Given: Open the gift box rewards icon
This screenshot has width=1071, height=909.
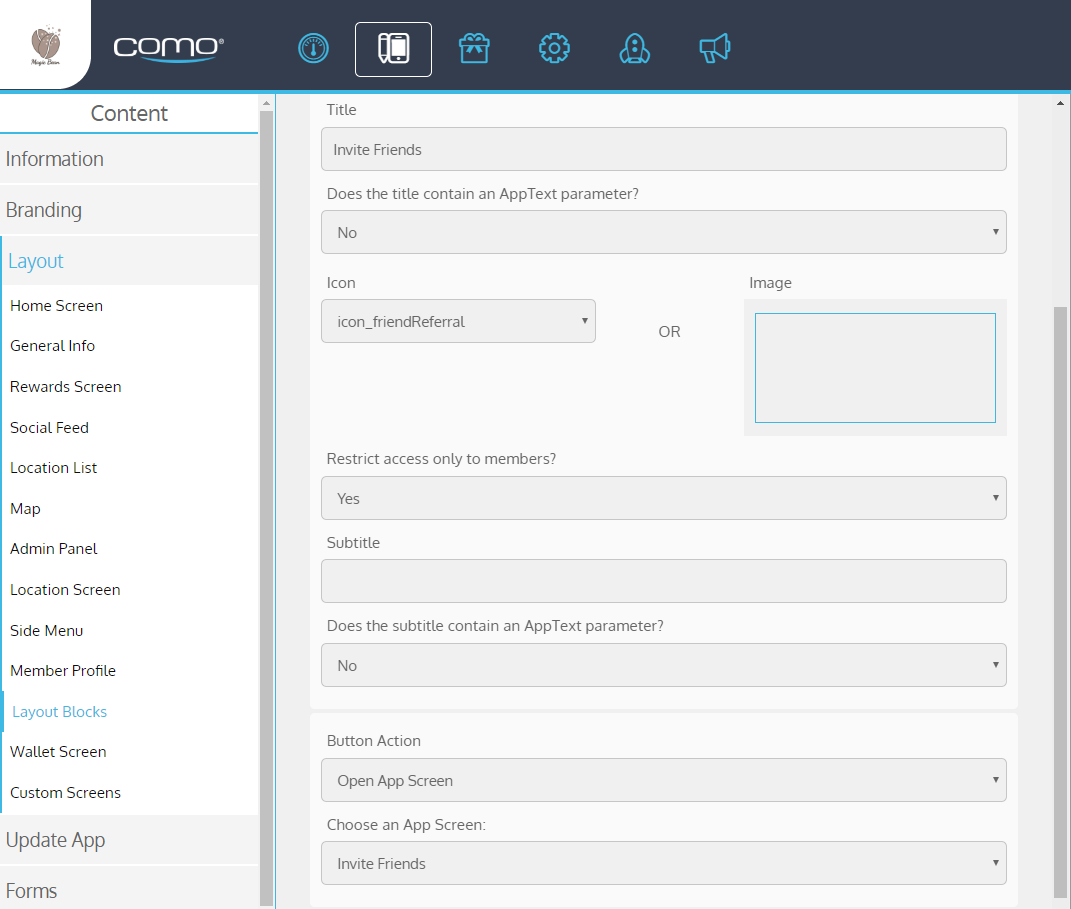Looking at the screenshot, I should coord(474,49).
